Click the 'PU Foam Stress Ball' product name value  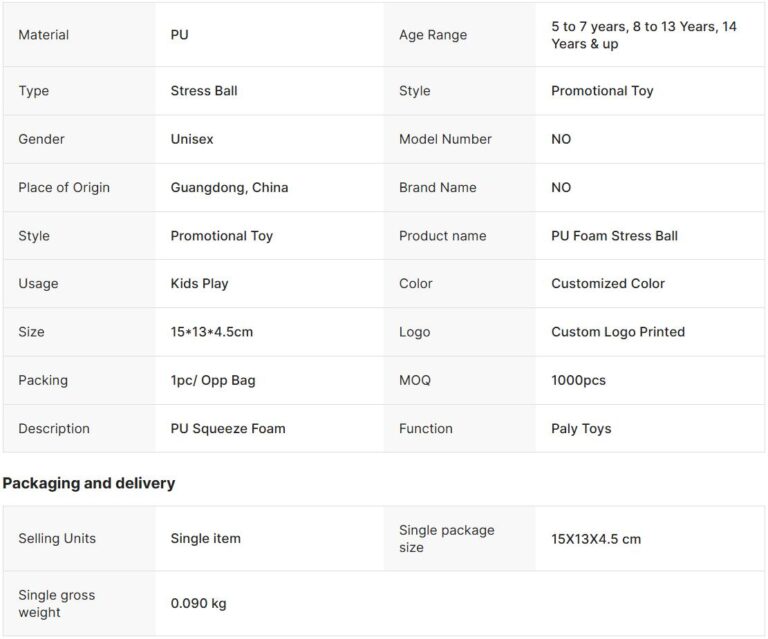click(x=614, y=236)
